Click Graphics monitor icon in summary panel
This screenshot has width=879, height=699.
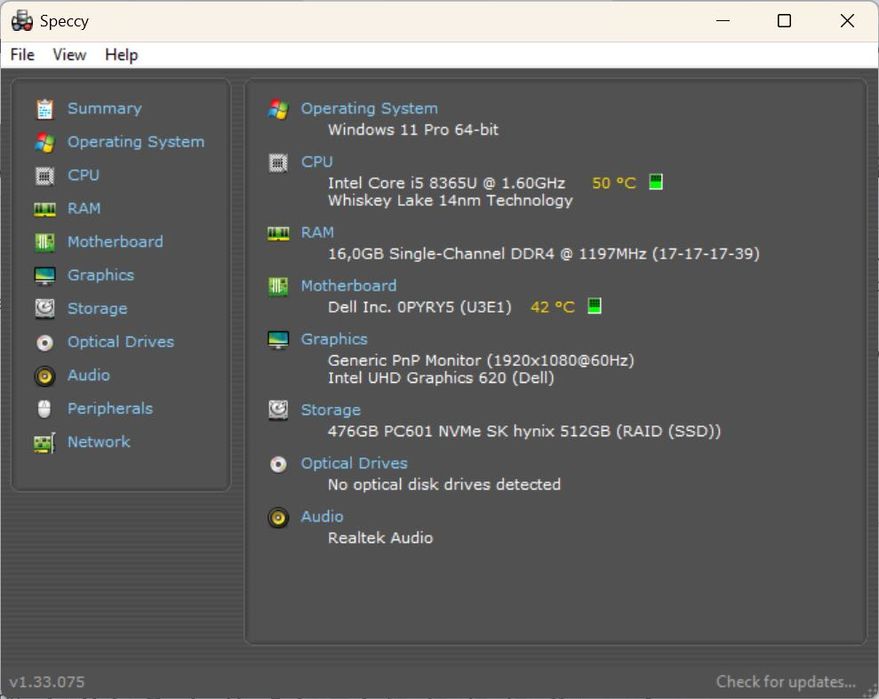pos(278,340)
